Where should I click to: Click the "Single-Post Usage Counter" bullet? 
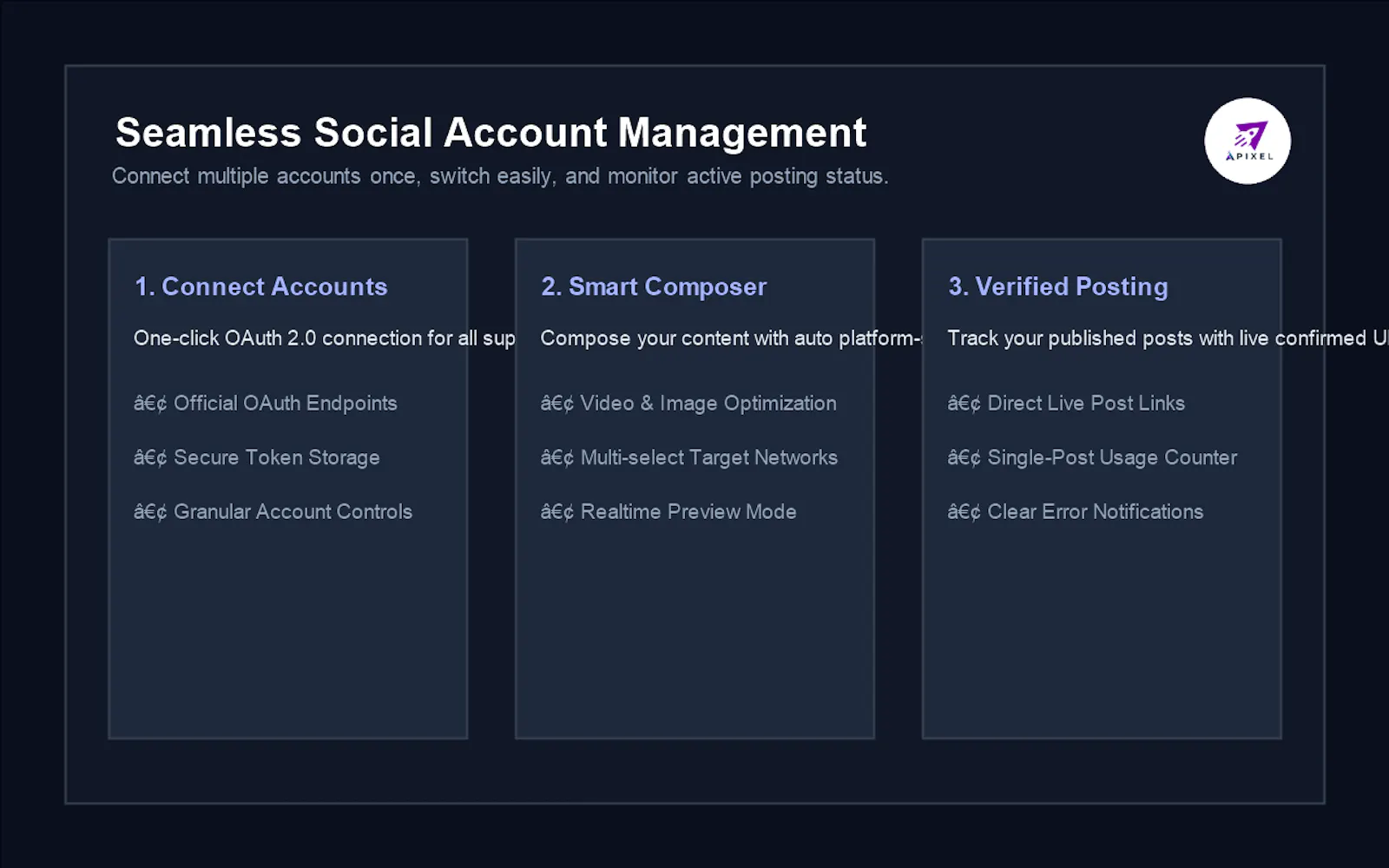click(x=1093, y=457)
